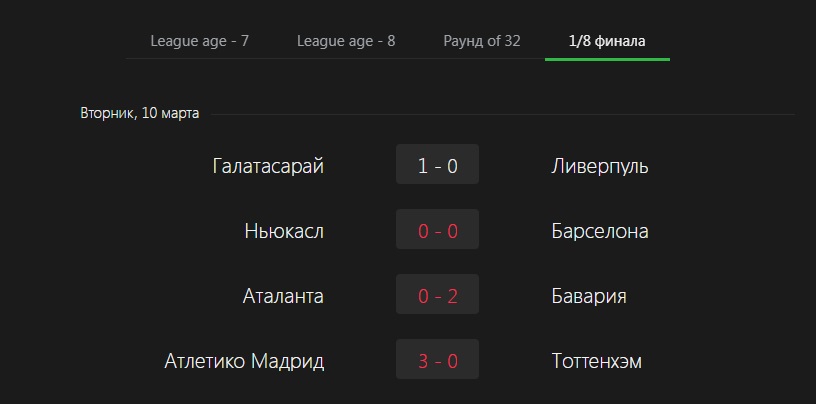Click the Вторник, 10 марта date header
Viewport: 816px width, 404px height.
(x=139, y=113)
